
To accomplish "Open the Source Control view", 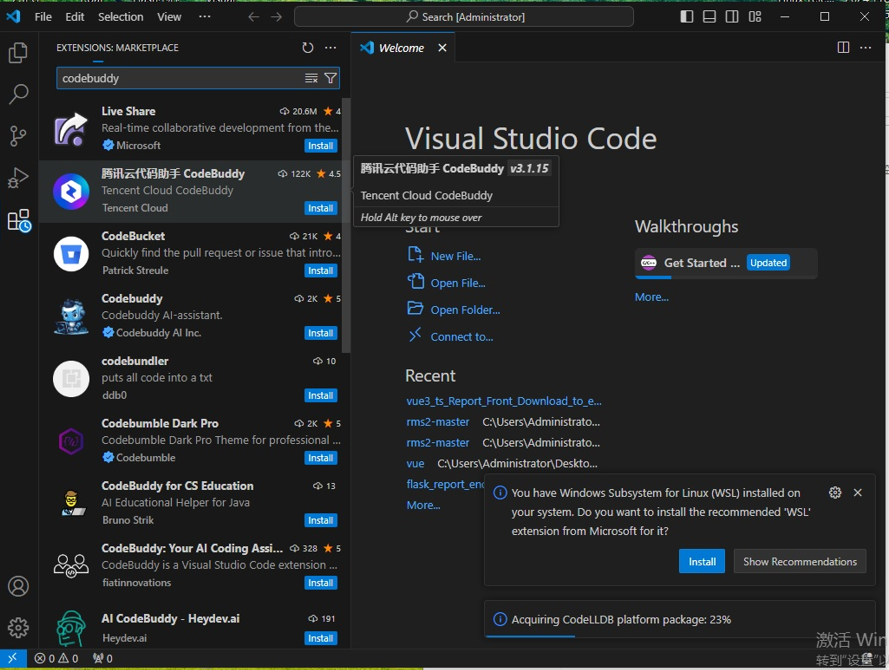I will pos(18,136).
